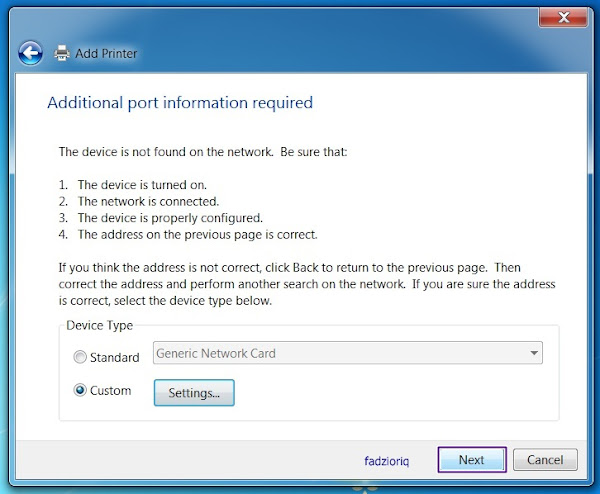
Task: Proceed with the Next button
Action: coord(472,460)
